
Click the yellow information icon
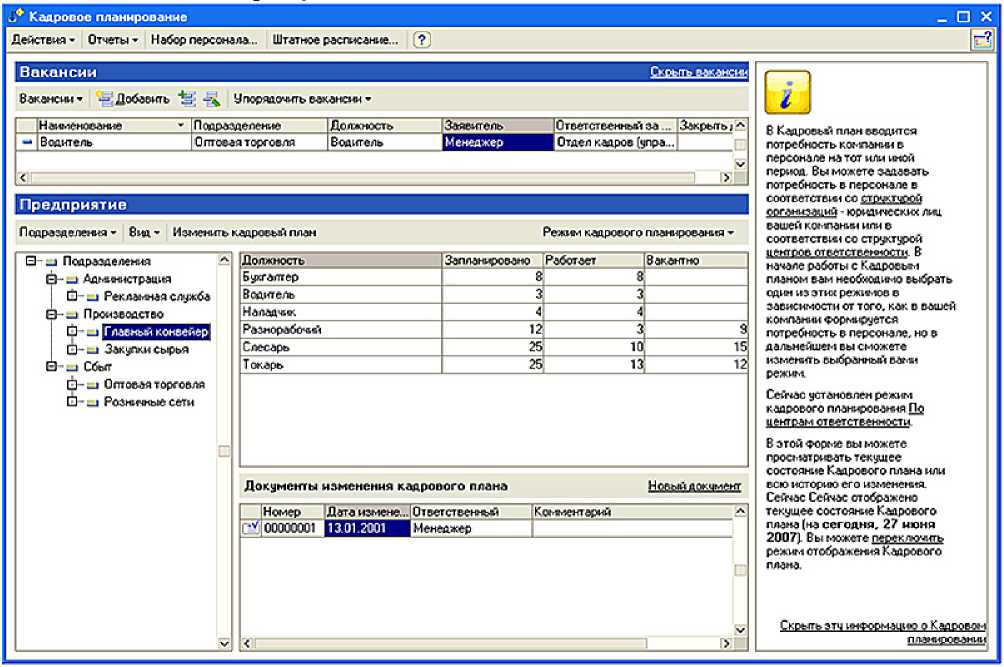787,94
